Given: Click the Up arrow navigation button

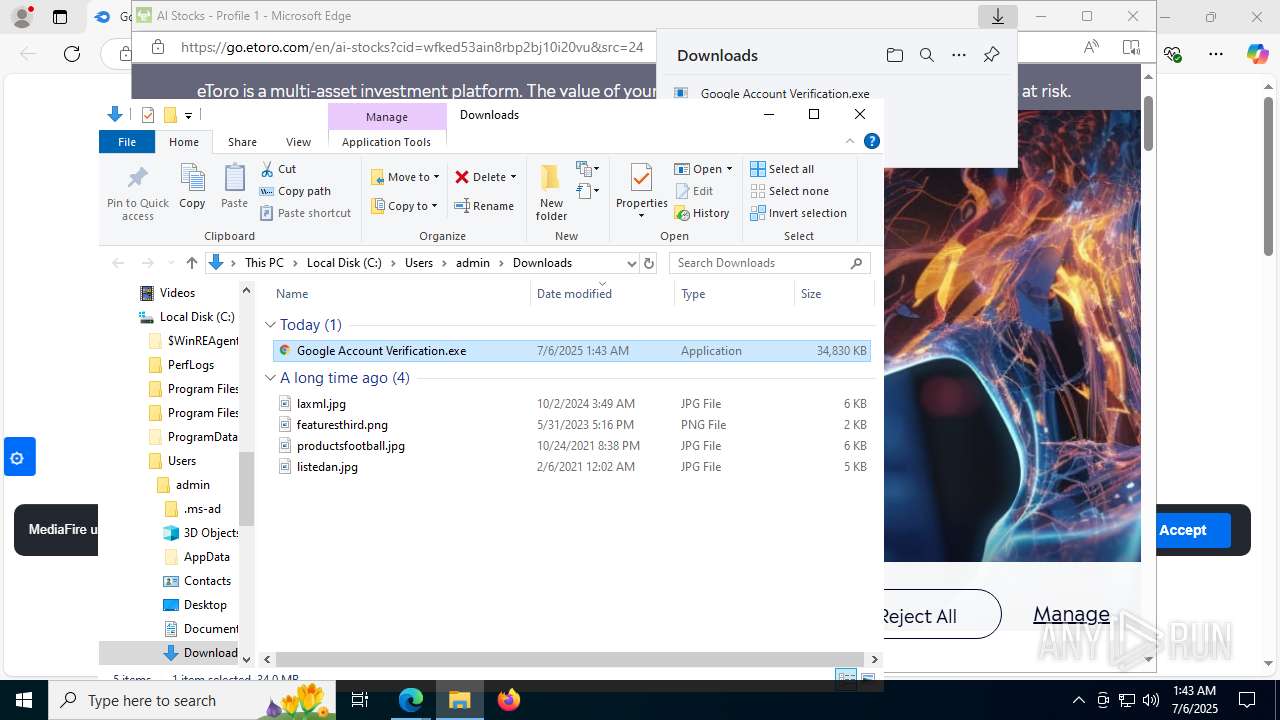Looking at the screenshot, I should [192, 263].
